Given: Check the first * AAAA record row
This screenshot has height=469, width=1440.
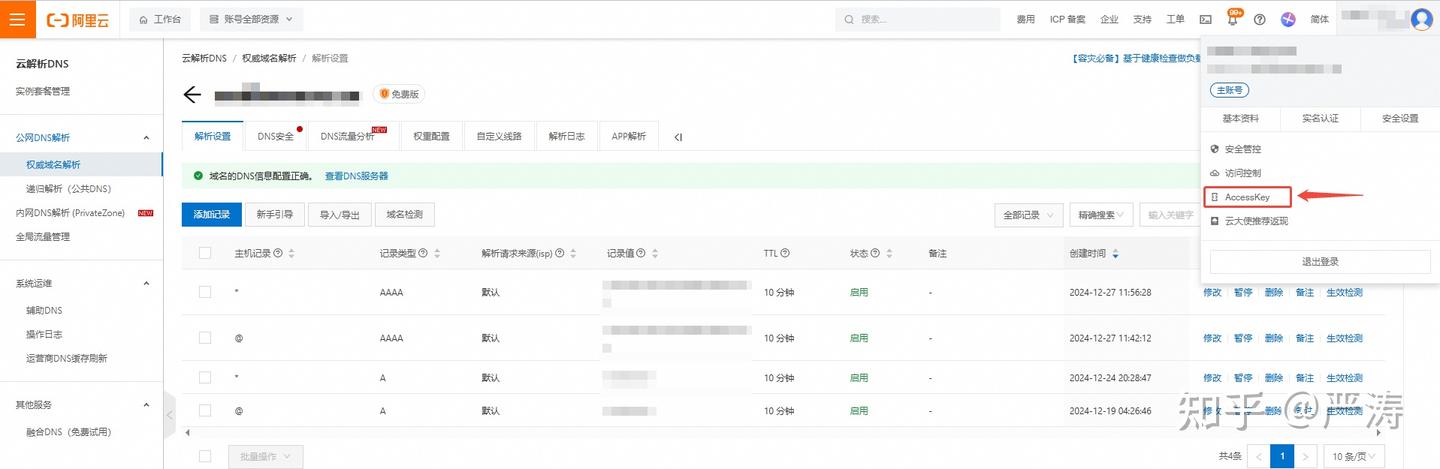Looking at the screenshot, I should [205, 292].
